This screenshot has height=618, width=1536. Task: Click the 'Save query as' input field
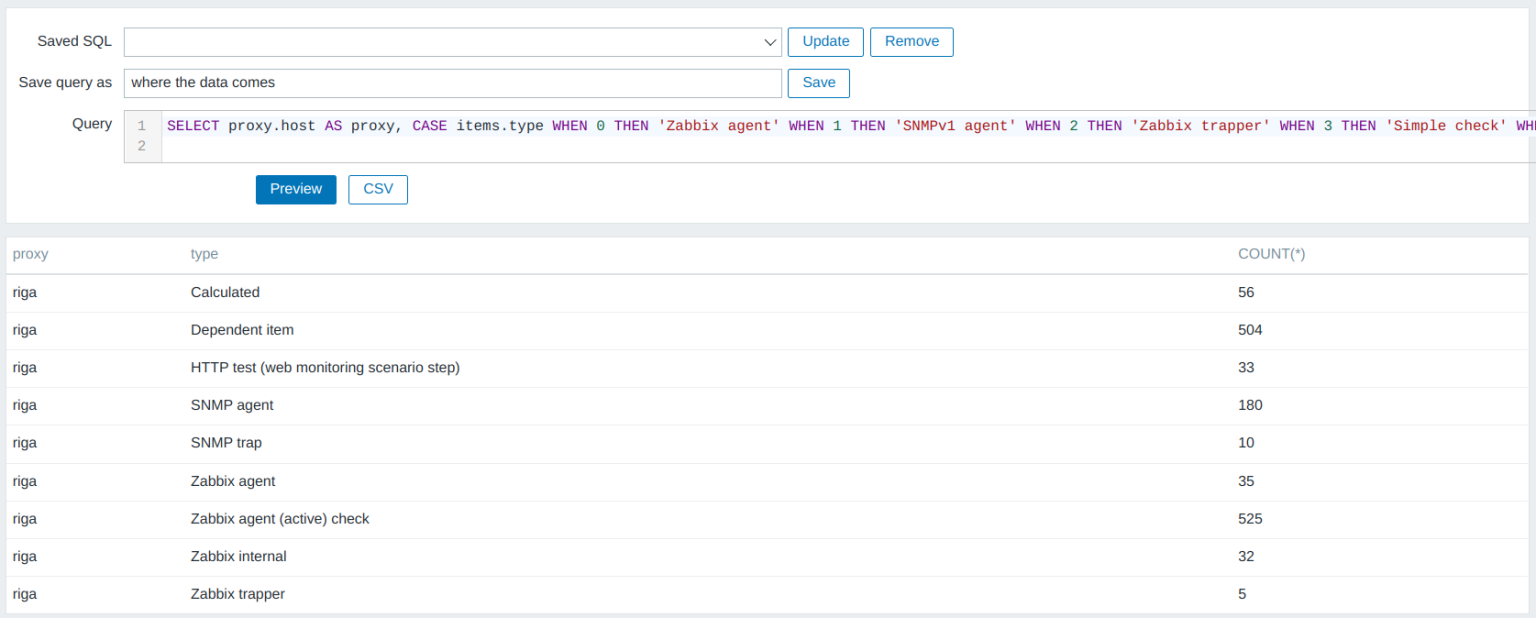450,83
